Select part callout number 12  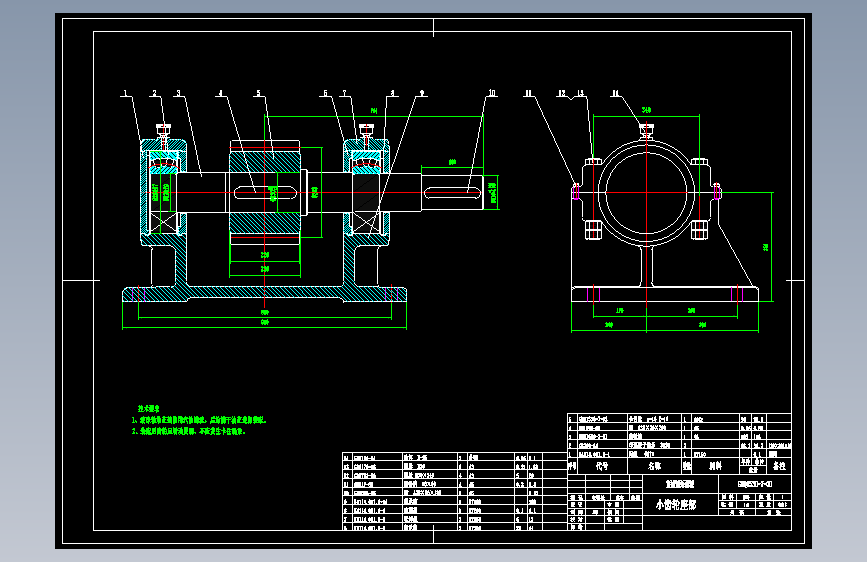click(x=562, y=93)
